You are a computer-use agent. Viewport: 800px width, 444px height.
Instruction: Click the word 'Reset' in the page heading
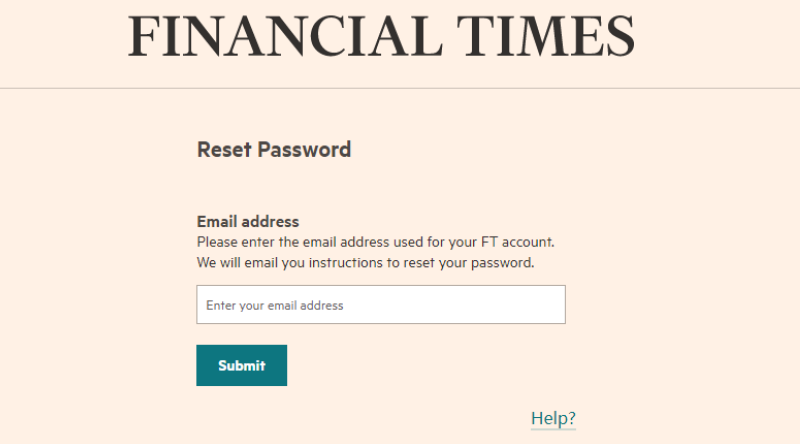[x=224, y=150]
